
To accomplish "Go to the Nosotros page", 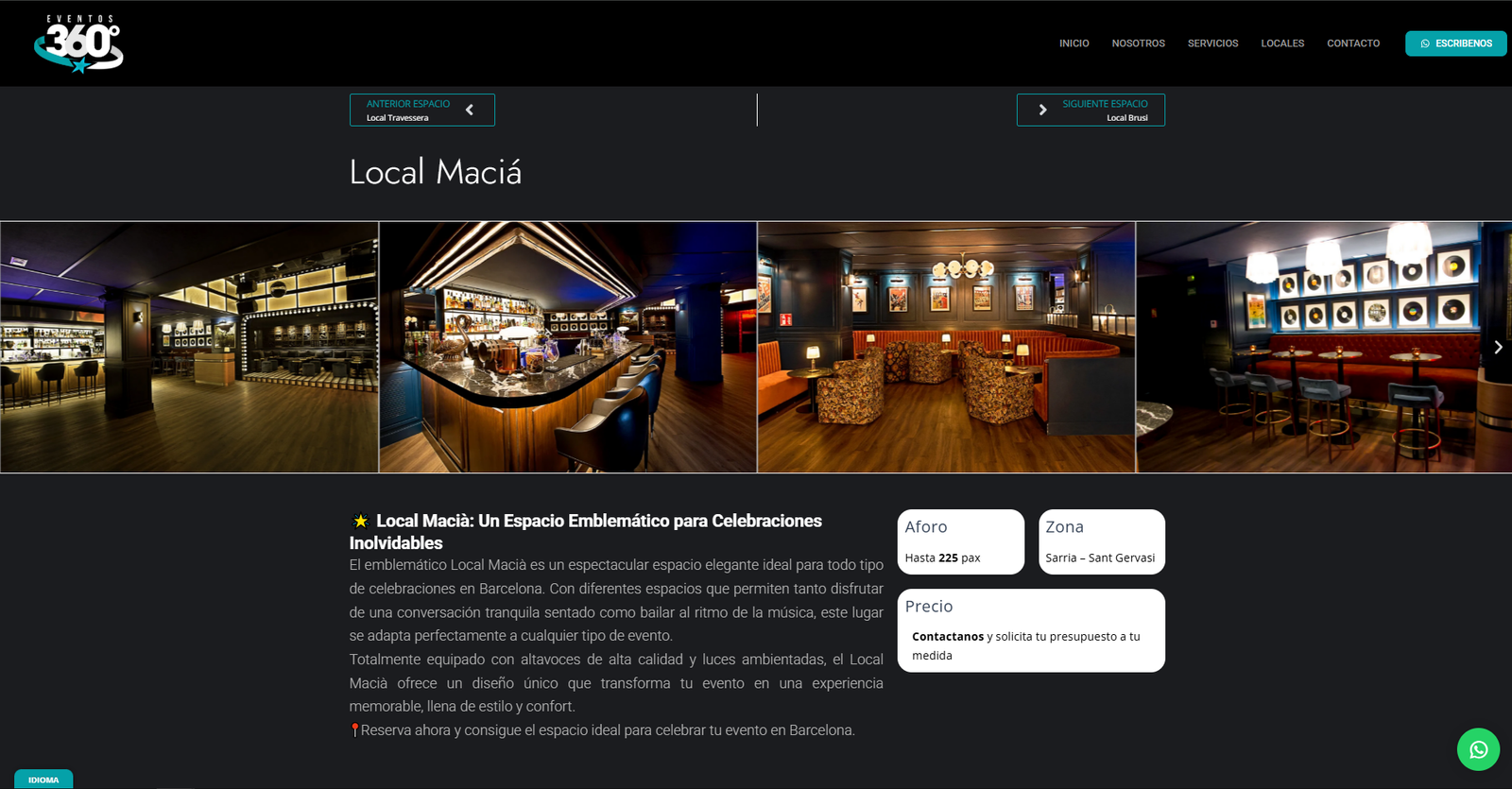I will point(1138,43).
